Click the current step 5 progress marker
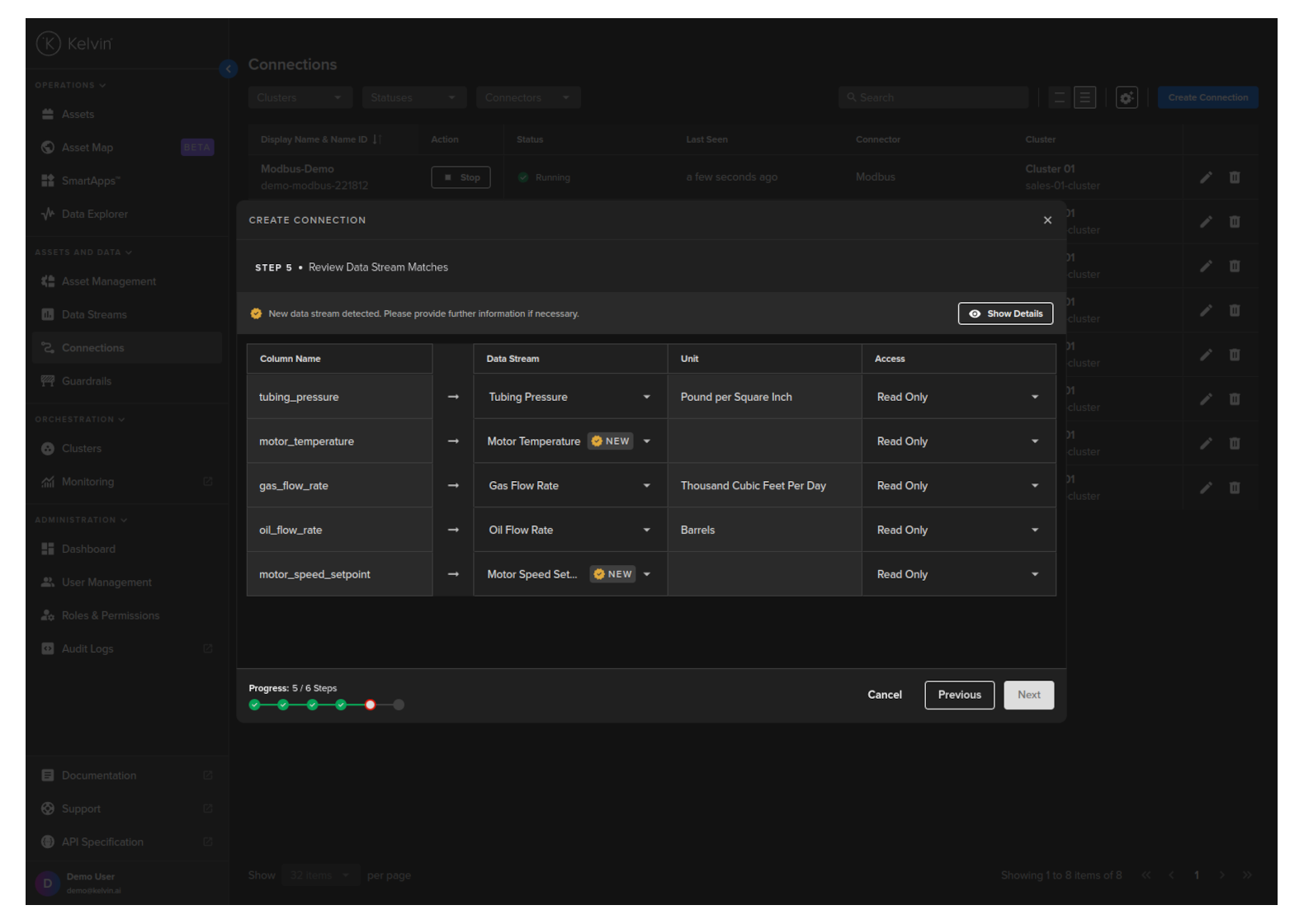1304x924 pixels. pyautogui.click(x=370, y=705)
